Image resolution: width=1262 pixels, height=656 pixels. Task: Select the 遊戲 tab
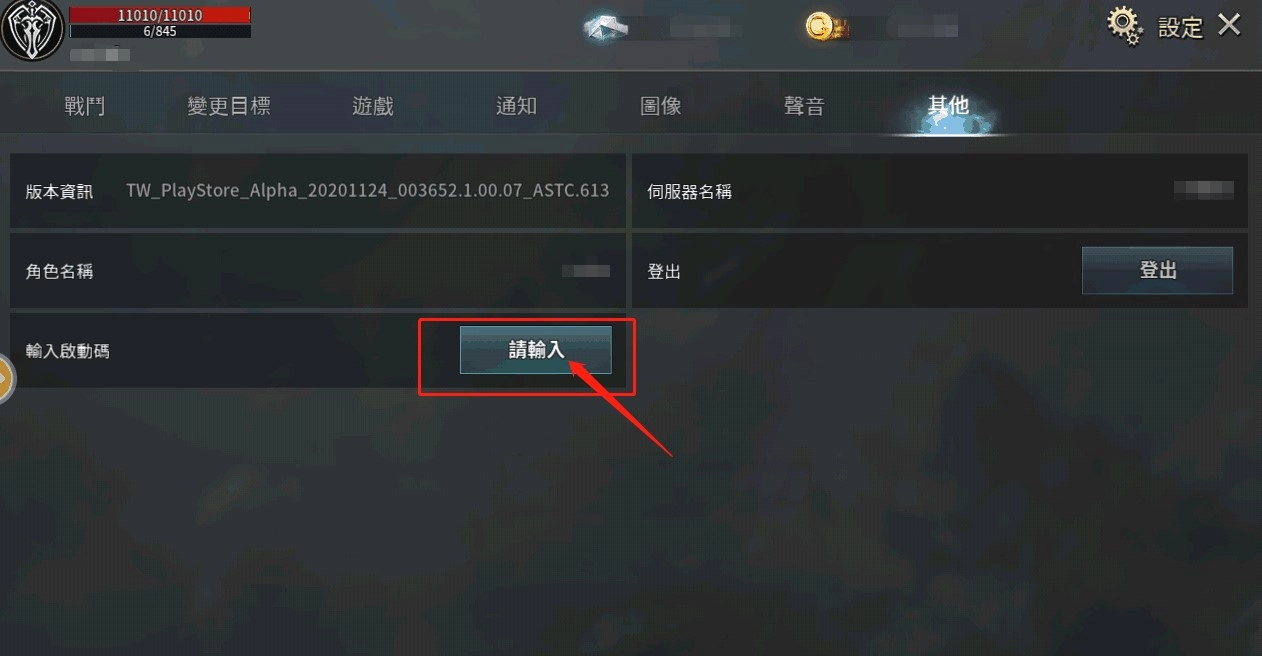[x=373, y=106]
